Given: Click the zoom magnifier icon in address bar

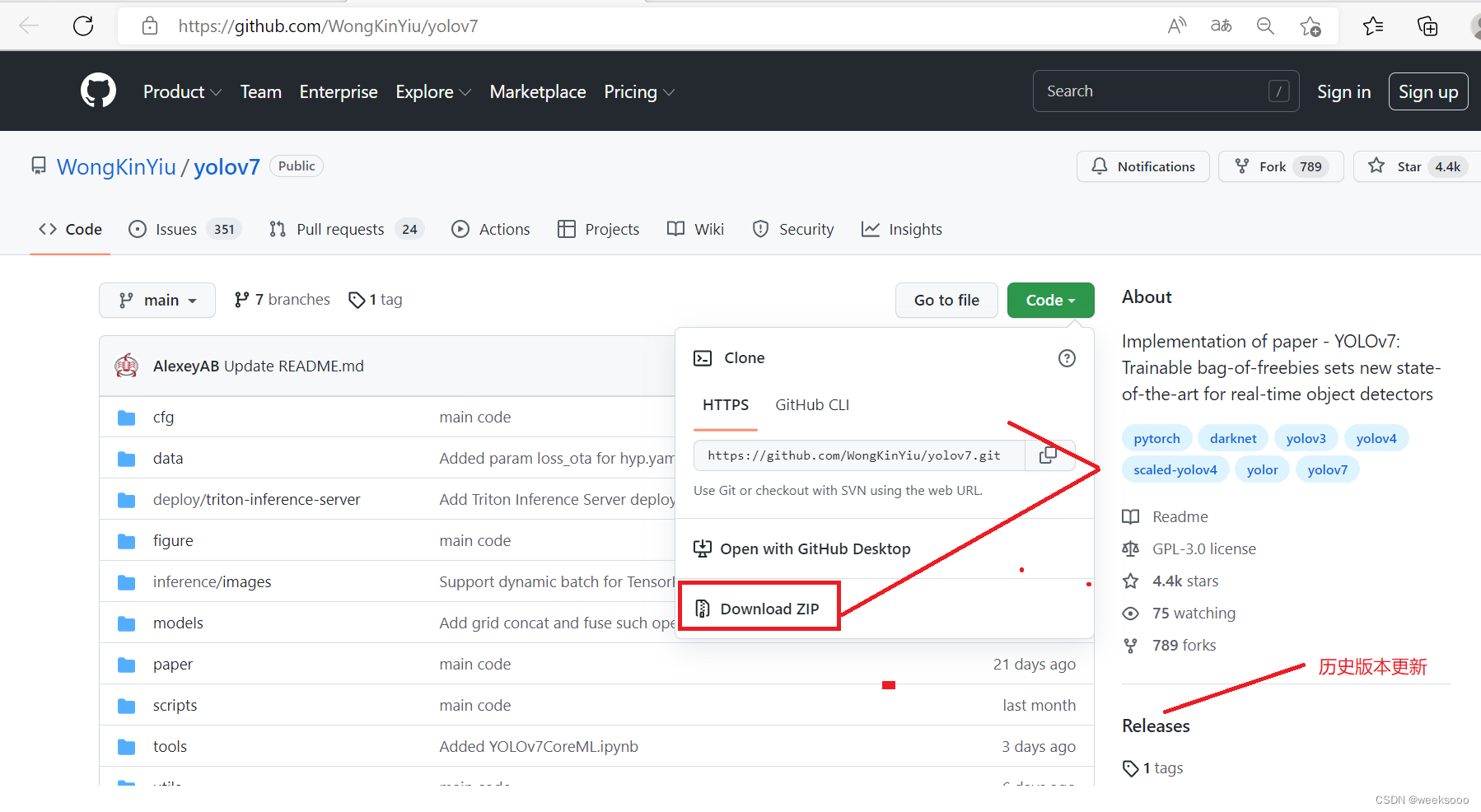Looking at the screenshot, I should point(1265,26).
